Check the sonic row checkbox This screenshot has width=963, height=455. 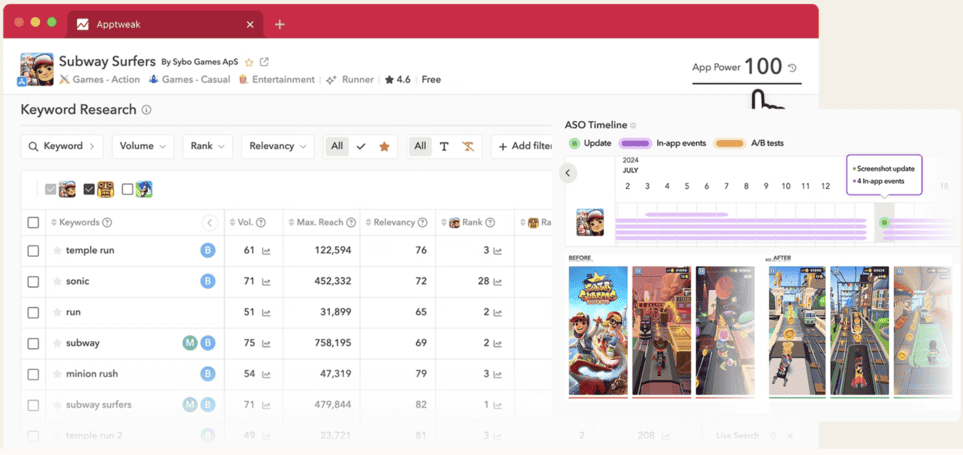33,281
